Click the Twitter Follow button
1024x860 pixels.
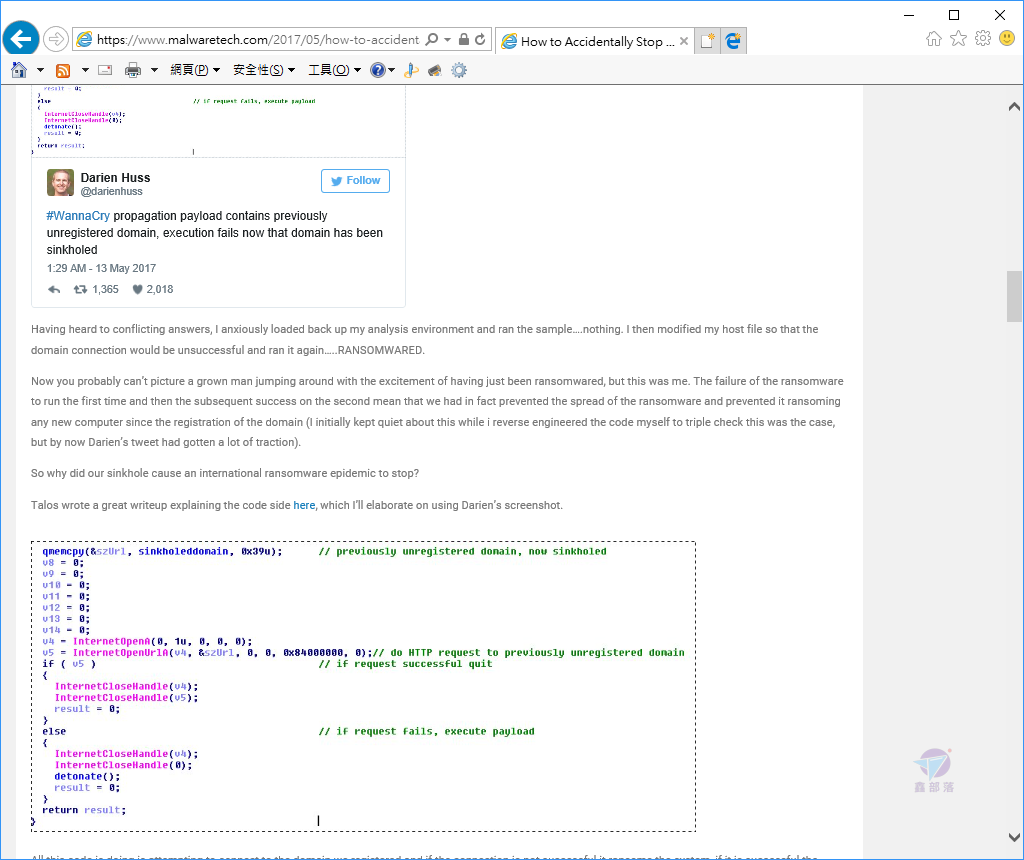pos(355,181)
